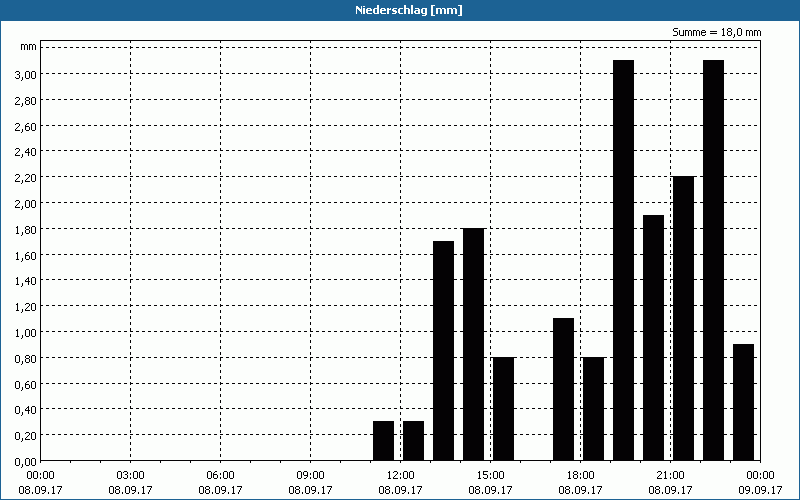
Task: Click the 0,40 axis label
Action: click(x=26, y=410)
